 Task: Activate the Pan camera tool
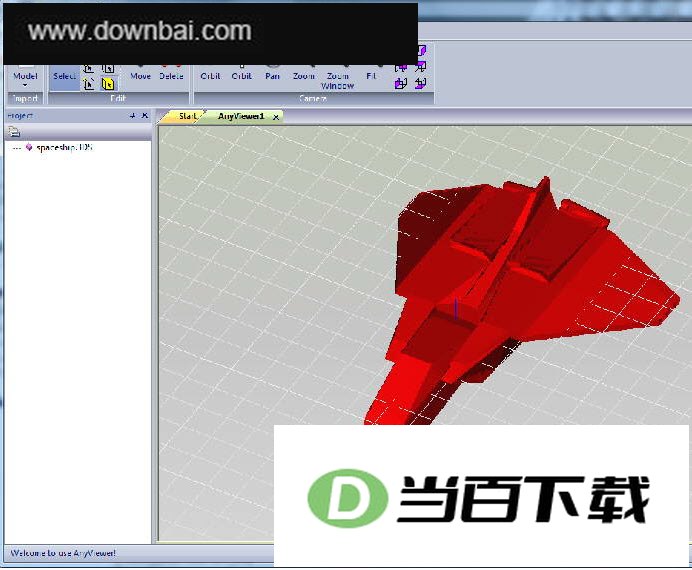pyautogui.click(x=272, y=76)
